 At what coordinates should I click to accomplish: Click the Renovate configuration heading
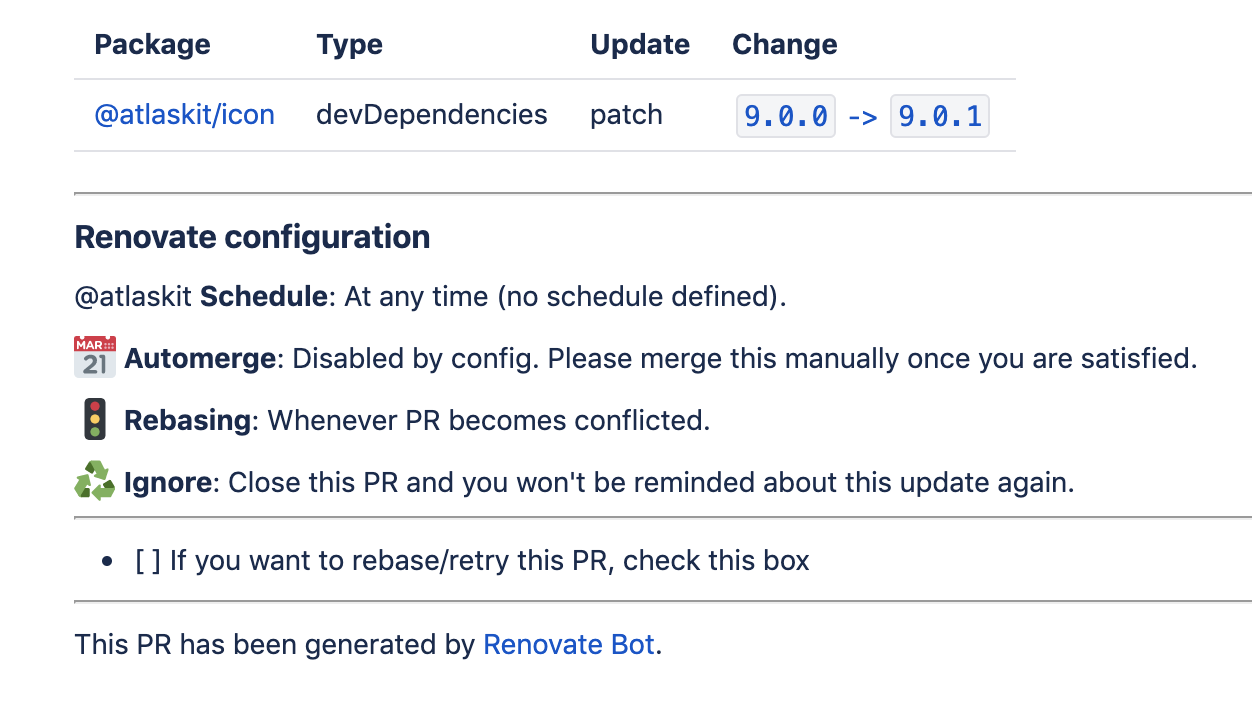pos(252,237)
